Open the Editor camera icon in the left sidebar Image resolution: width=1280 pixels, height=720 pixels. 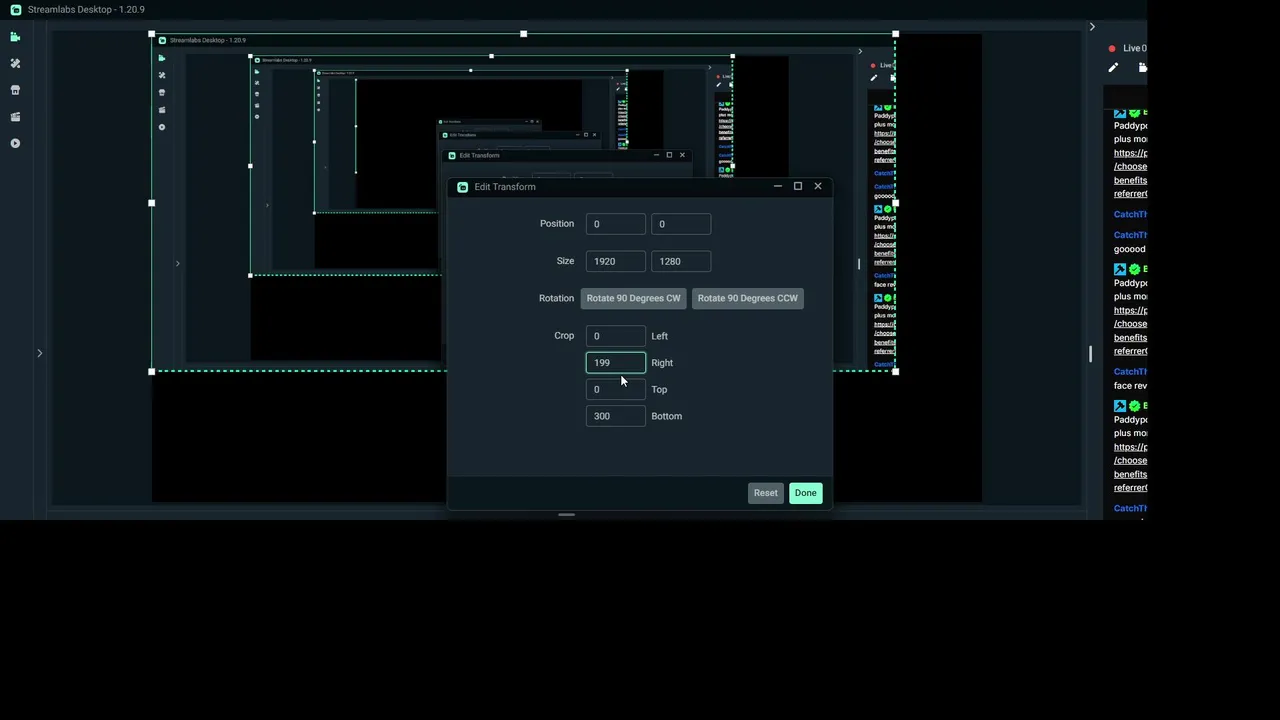pyautogui.click(x=15, y=37)
